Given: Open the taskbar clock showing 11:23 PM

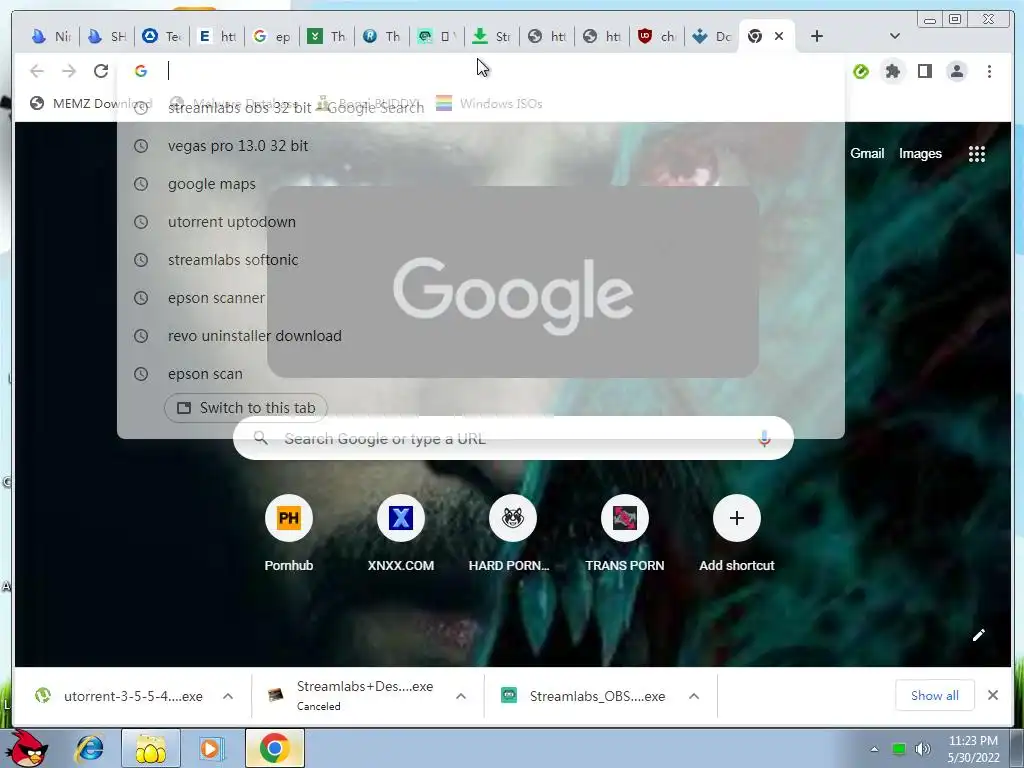Looking at the screenshot, I should [973, 749].
